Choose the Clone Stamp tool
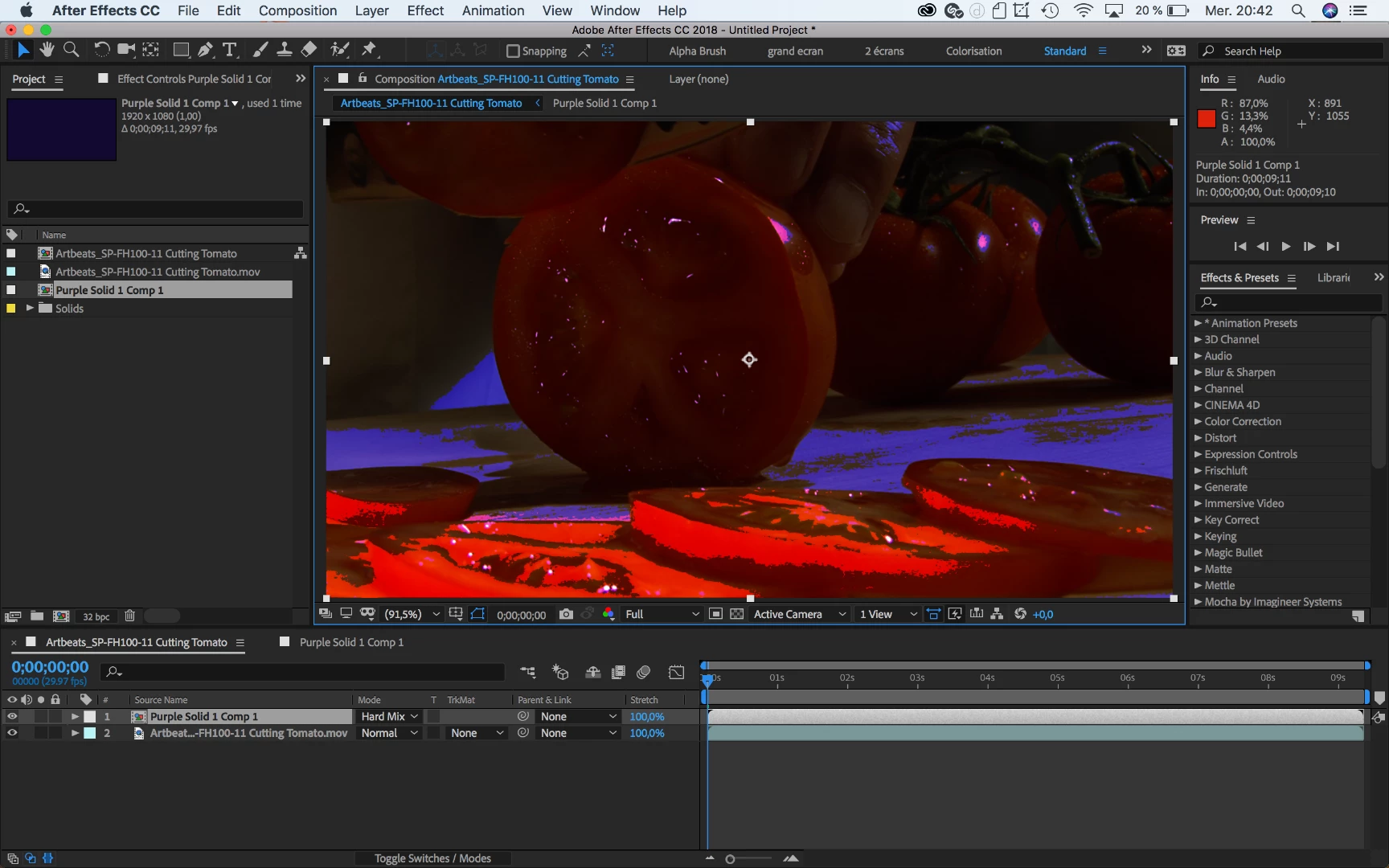 284,50
